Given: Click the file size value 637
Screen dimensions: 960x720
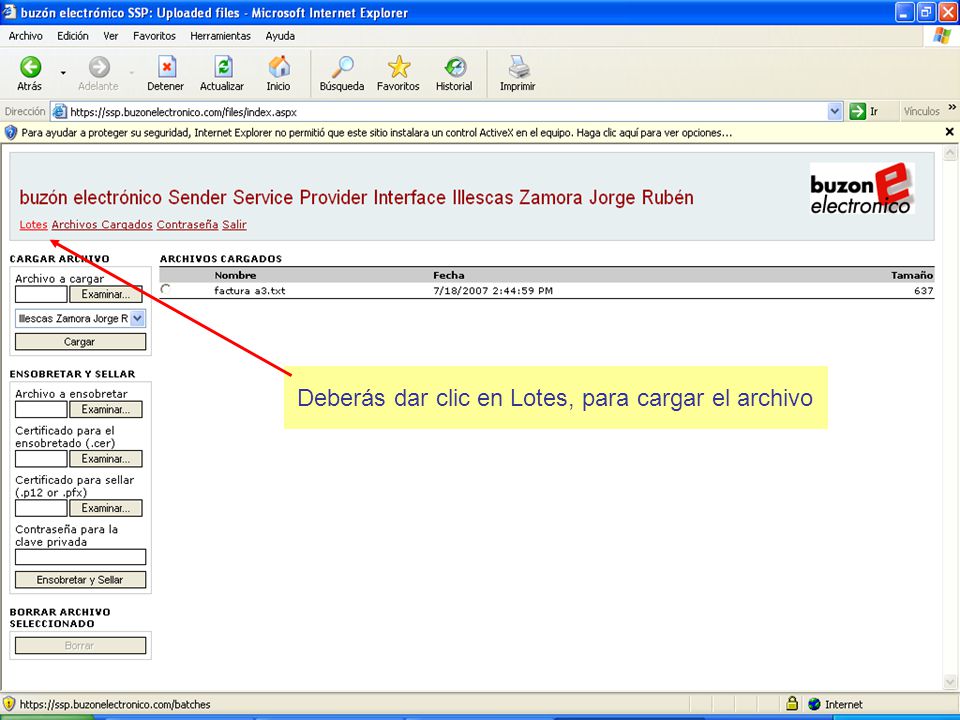Looking at the screenshot, I should [x=923, y=291].
